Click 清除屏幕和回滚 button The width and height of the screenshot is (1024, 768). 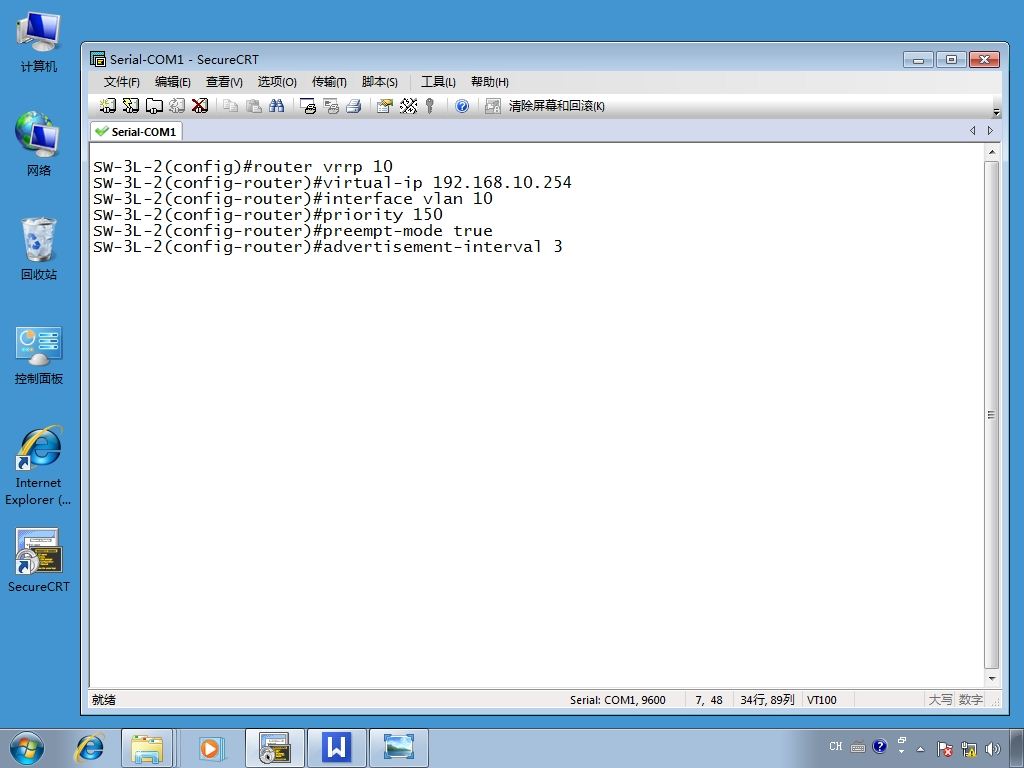click(x=556, y=106)
